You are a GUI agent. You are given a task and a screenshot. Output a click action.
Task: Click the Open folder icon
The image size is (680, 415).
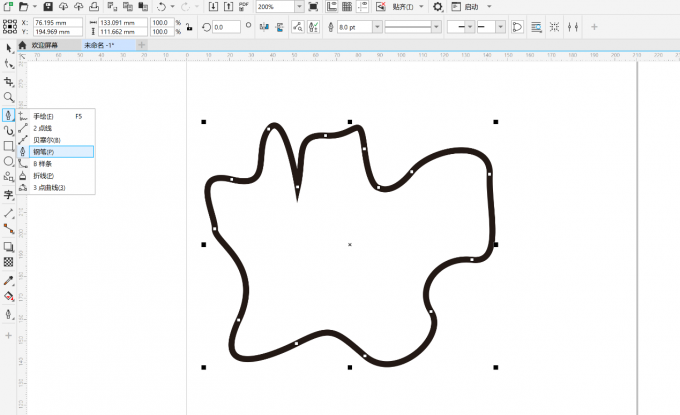coord(24,7)
